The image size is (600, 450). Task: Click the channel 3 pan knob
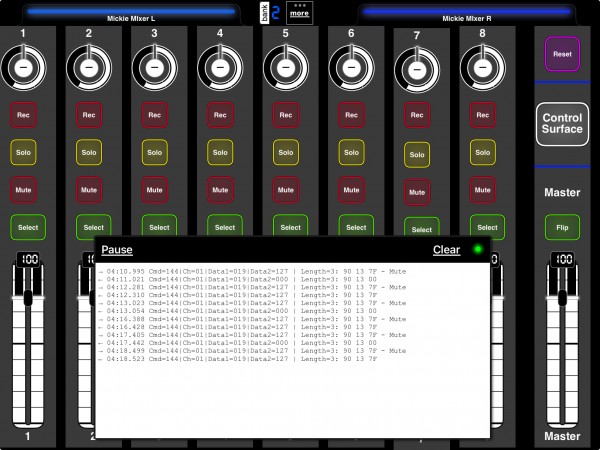point(155,67)
